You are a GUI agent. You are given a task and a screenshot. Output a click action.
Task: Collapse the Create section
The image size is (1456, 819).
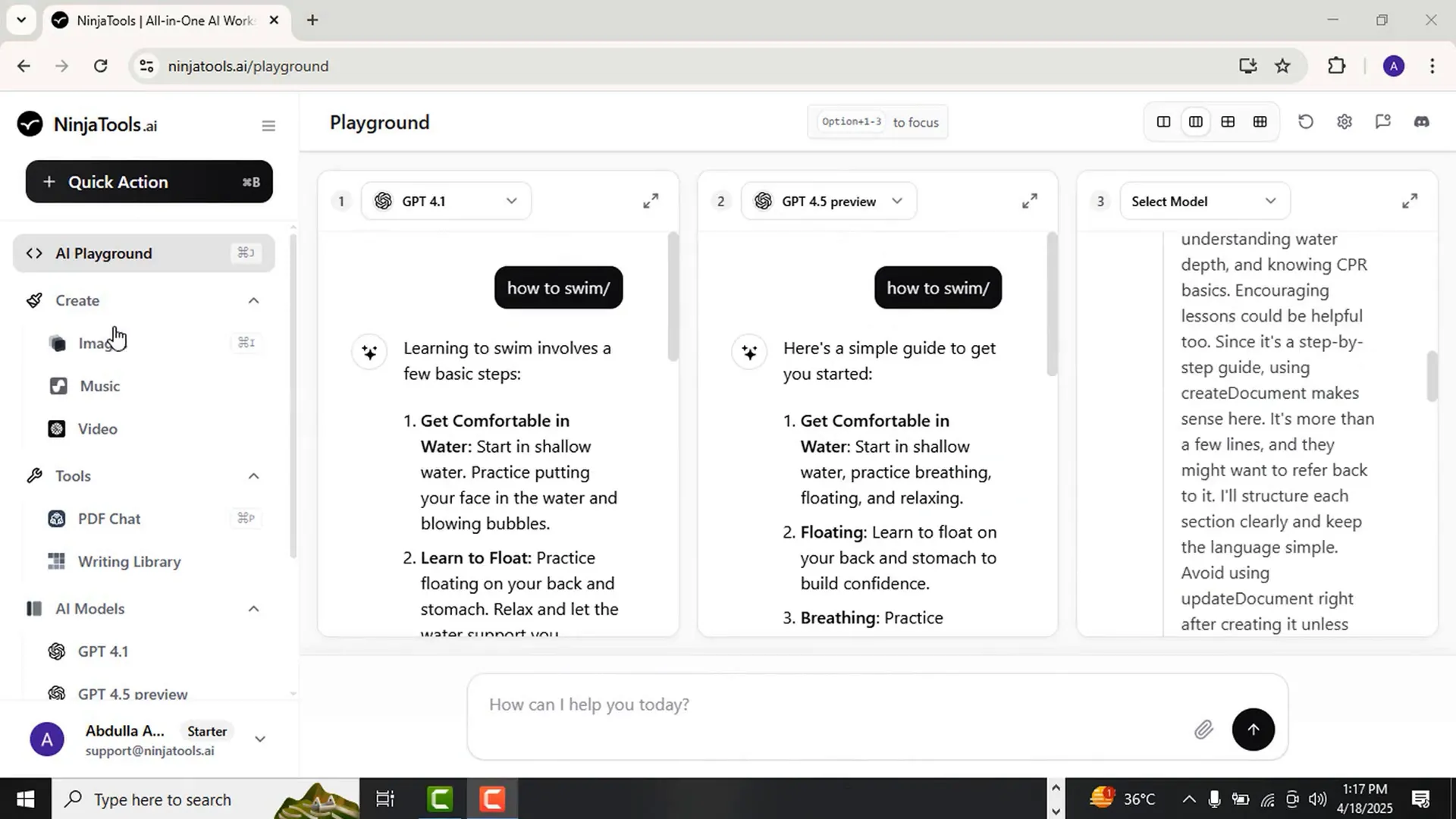point(253,301)
